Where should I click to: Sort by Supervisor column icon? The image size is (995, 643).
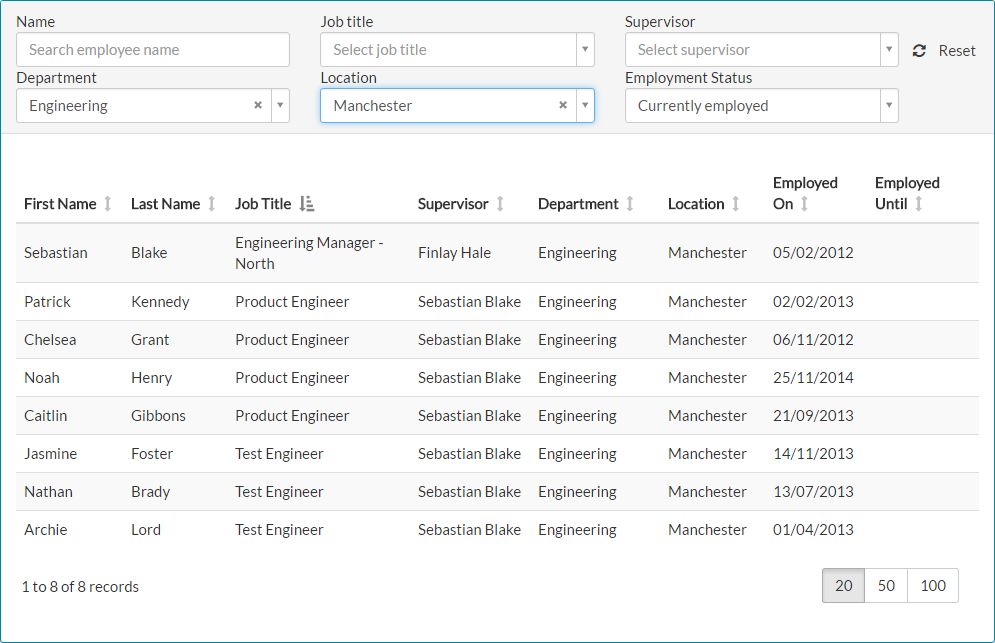500,204
